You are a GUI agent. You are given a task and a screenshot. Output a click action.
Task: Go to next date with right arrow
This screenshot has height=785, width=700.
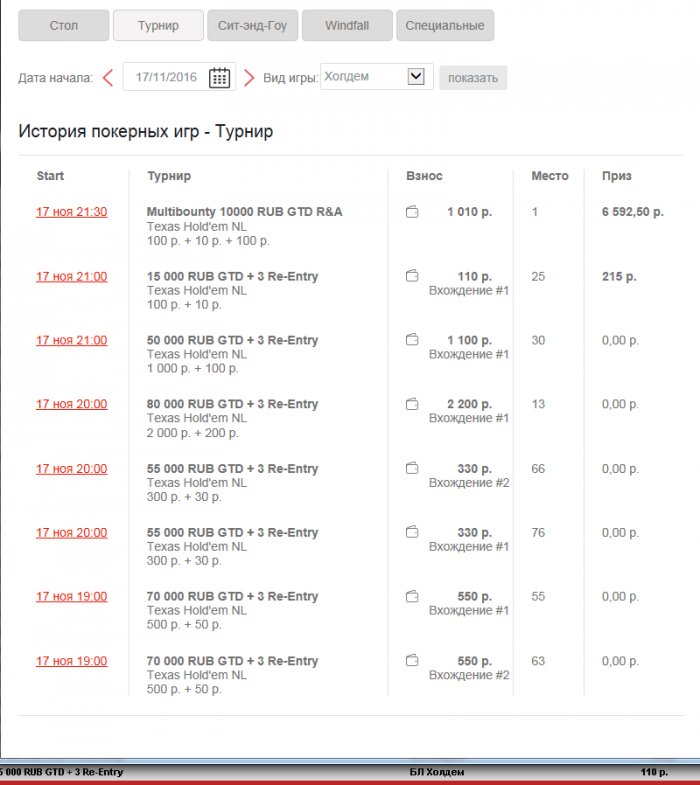click(249, 78)
